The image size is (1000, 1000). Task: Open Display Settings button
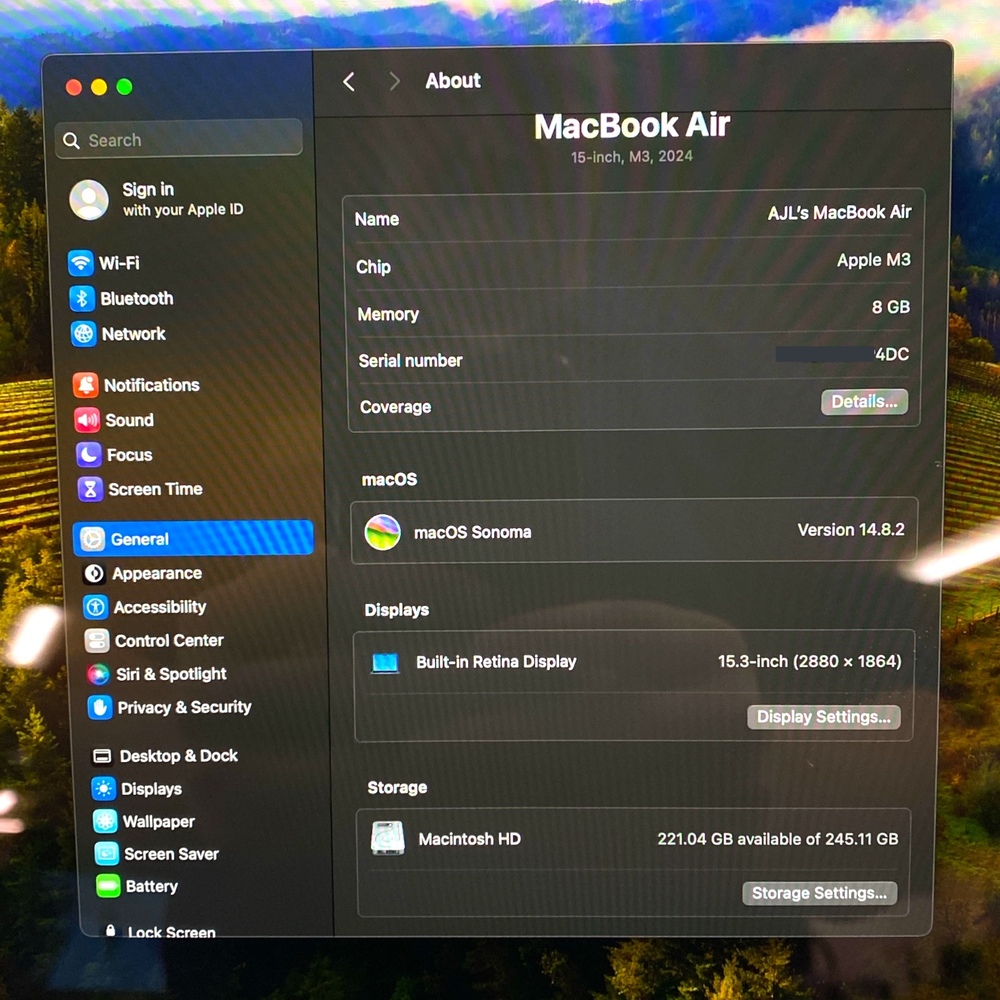tap(823, 717)
